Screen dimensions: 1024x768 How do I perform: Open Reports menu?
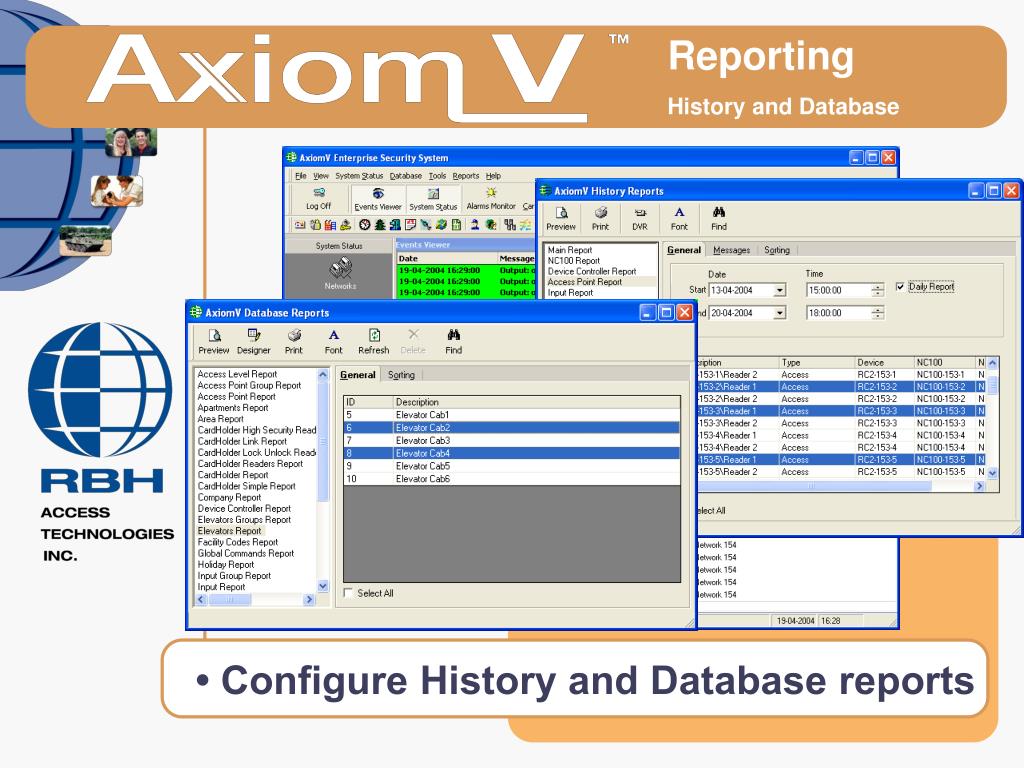466,176
